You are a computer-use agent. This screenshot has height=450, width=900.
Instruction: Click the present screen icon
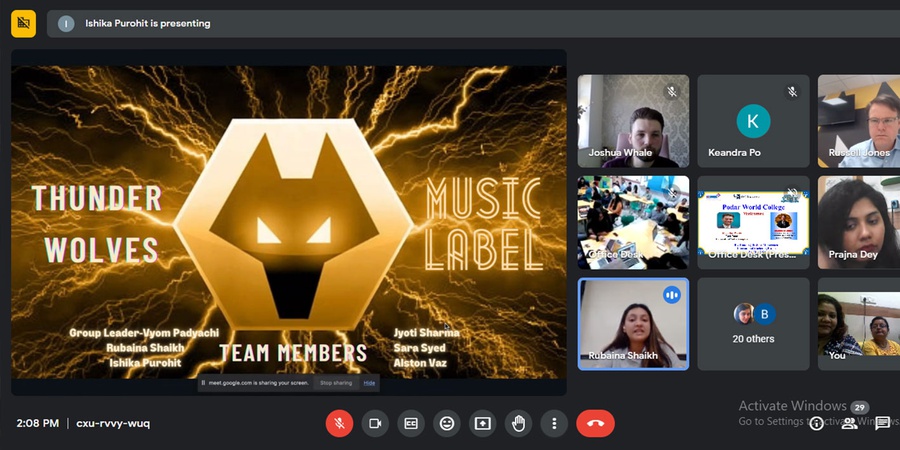(x=483, y=423)
